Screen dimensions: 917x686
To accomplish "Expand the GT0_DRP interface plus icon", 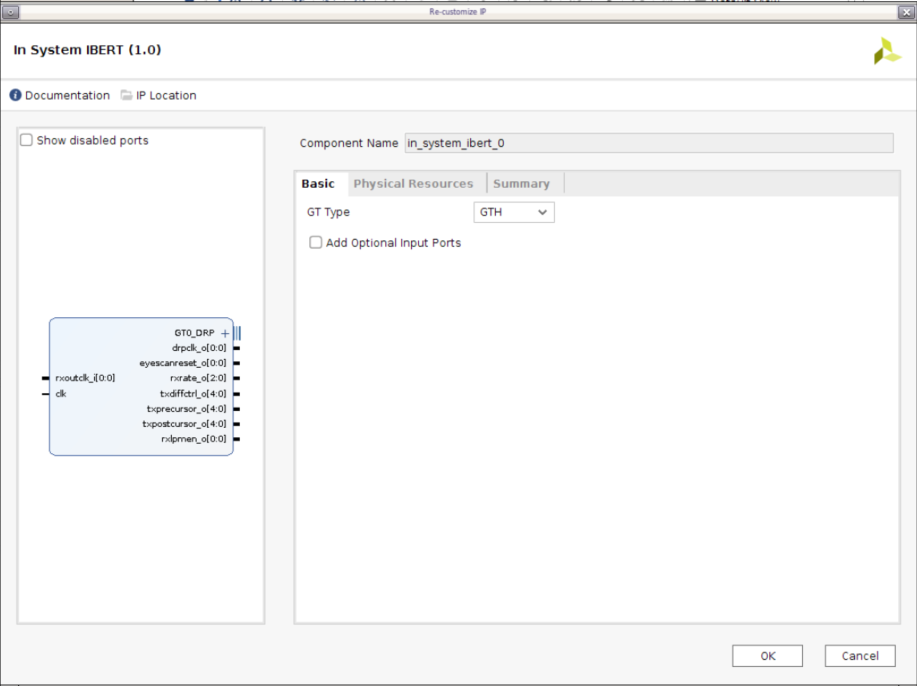I will [x=225, y=333].
